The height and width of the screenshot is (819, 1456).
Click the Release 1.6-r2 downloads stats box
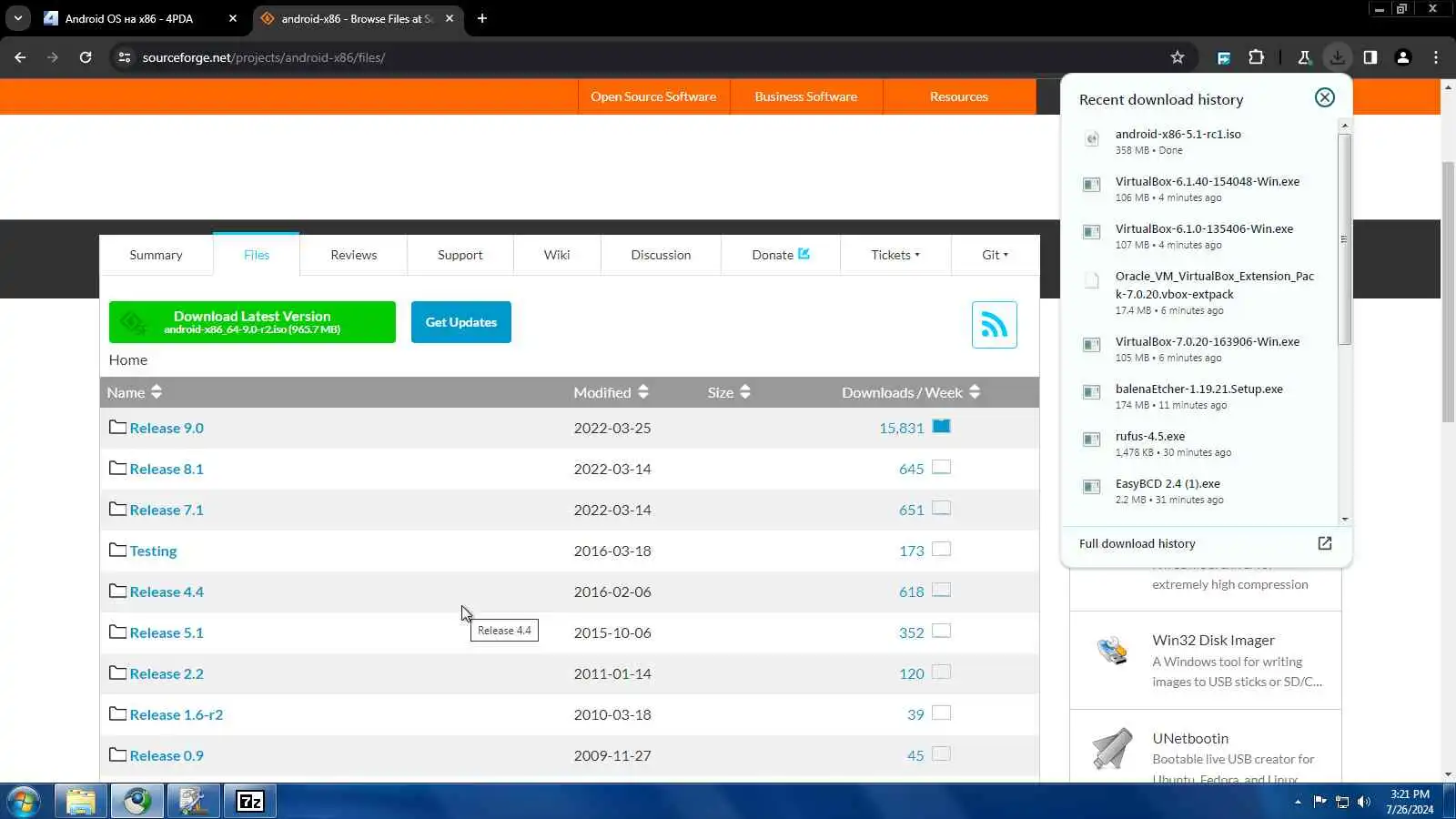[942, 713]
